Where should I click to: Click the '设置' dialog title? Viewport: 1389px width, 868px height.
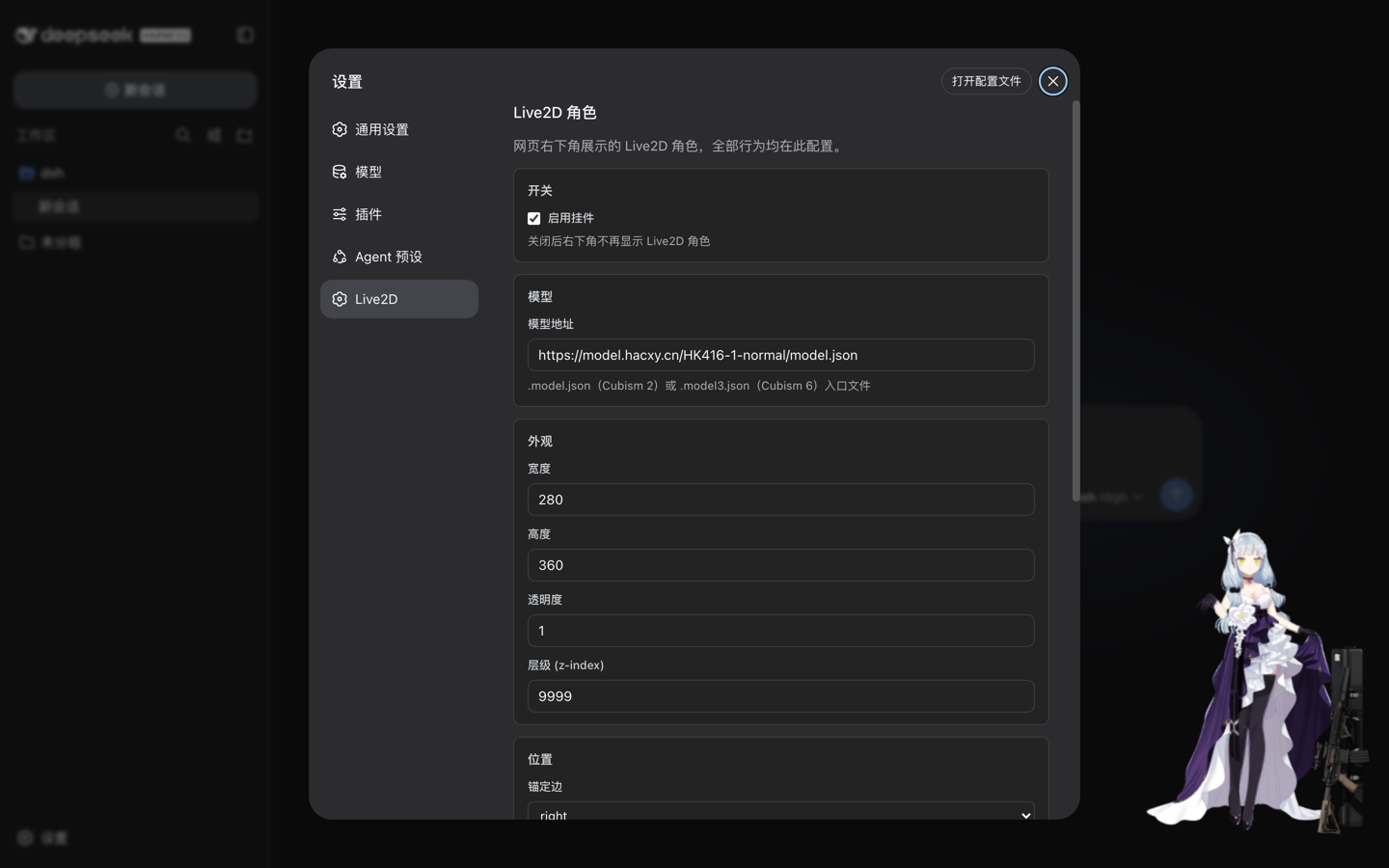[x=347, y=82]
